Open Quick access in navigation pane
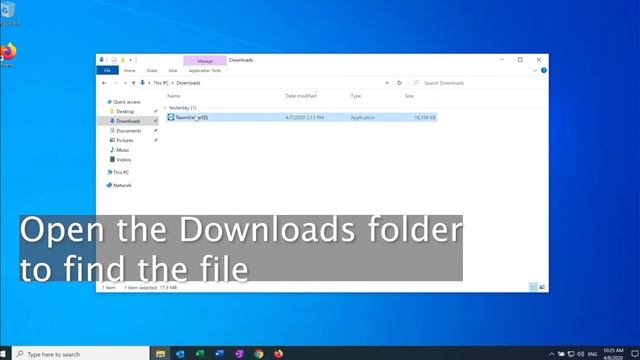The width and height of the screenshot is (640, 360). (x=127, y=102)
